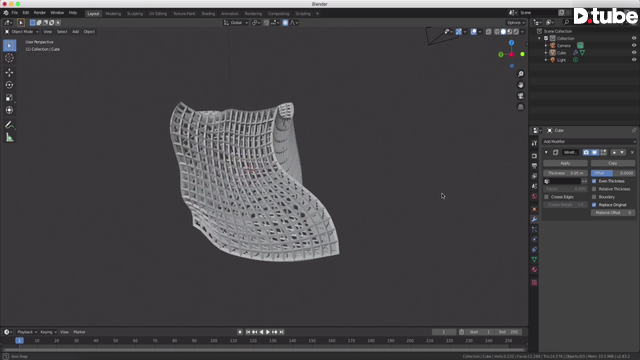Viewport: 640px width, 360px height.
Task: Open the Object Mode dropdown
Action: (x=22, y=31)
